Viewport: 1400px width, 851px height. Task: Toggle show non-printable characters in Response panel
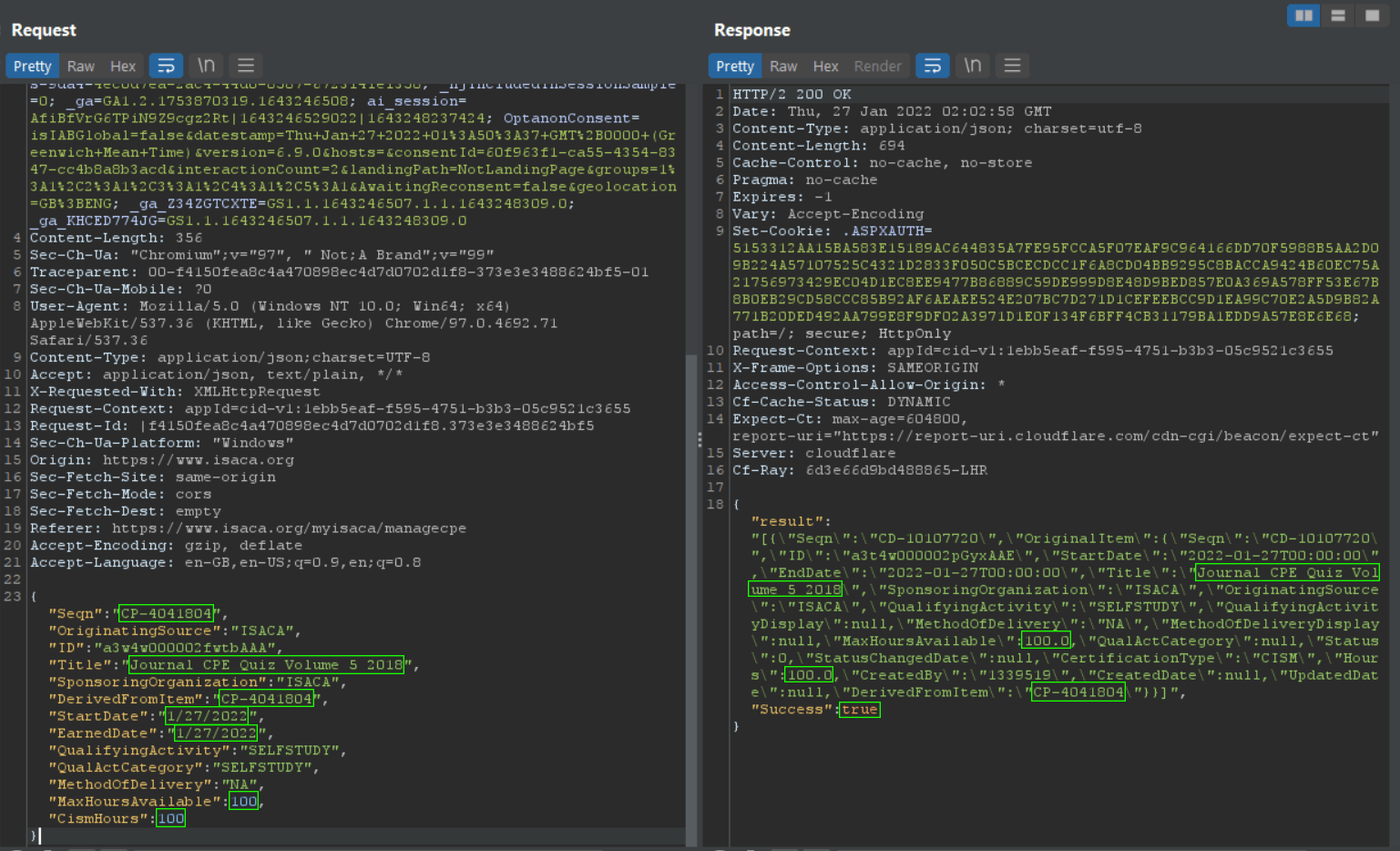pos(973,66)
